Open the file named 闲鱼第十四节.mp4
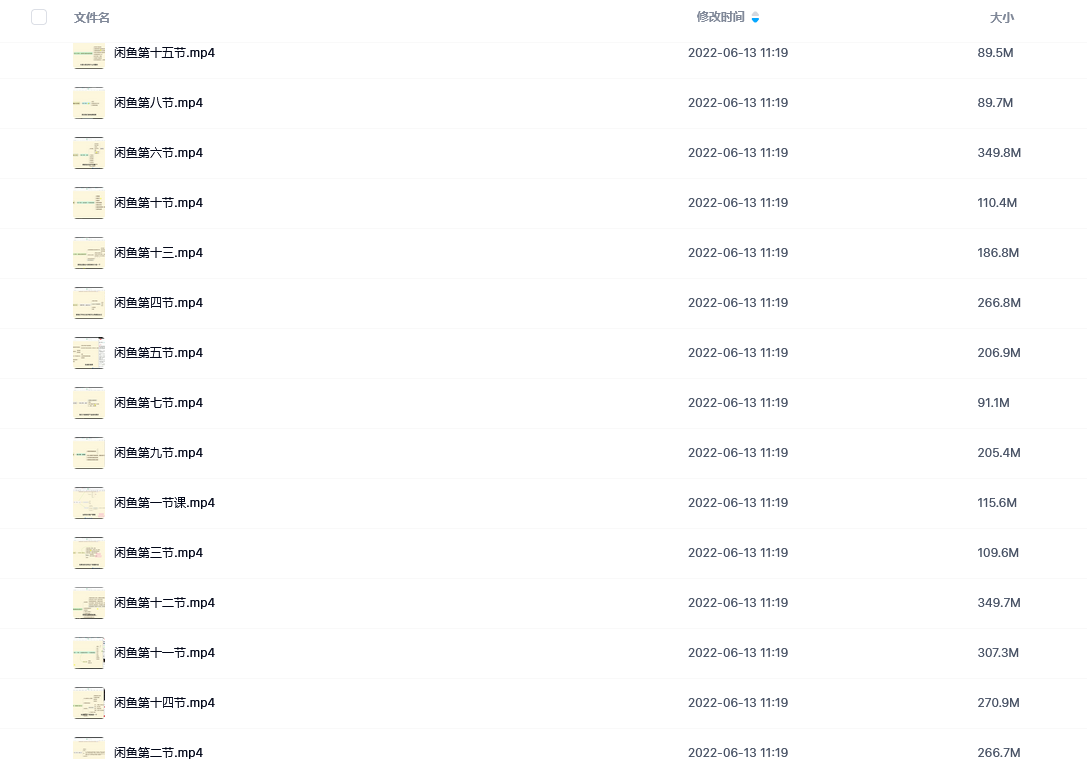Image resolution: width=1087 pixels, height=759 pixels. click(x=164, y=702)
